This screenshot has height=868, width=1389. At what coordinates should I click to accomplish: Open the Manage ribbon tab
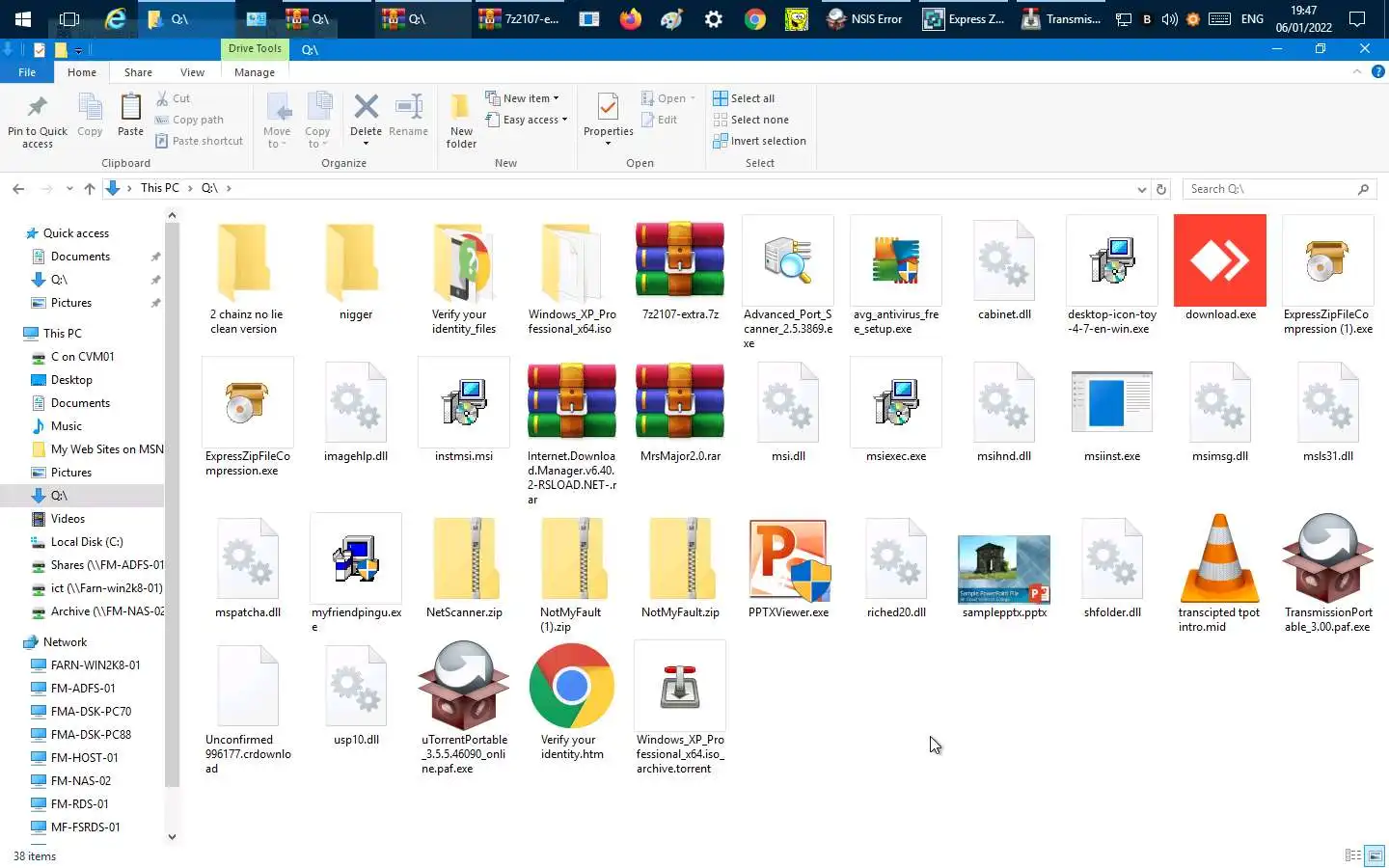pos(255,72)
